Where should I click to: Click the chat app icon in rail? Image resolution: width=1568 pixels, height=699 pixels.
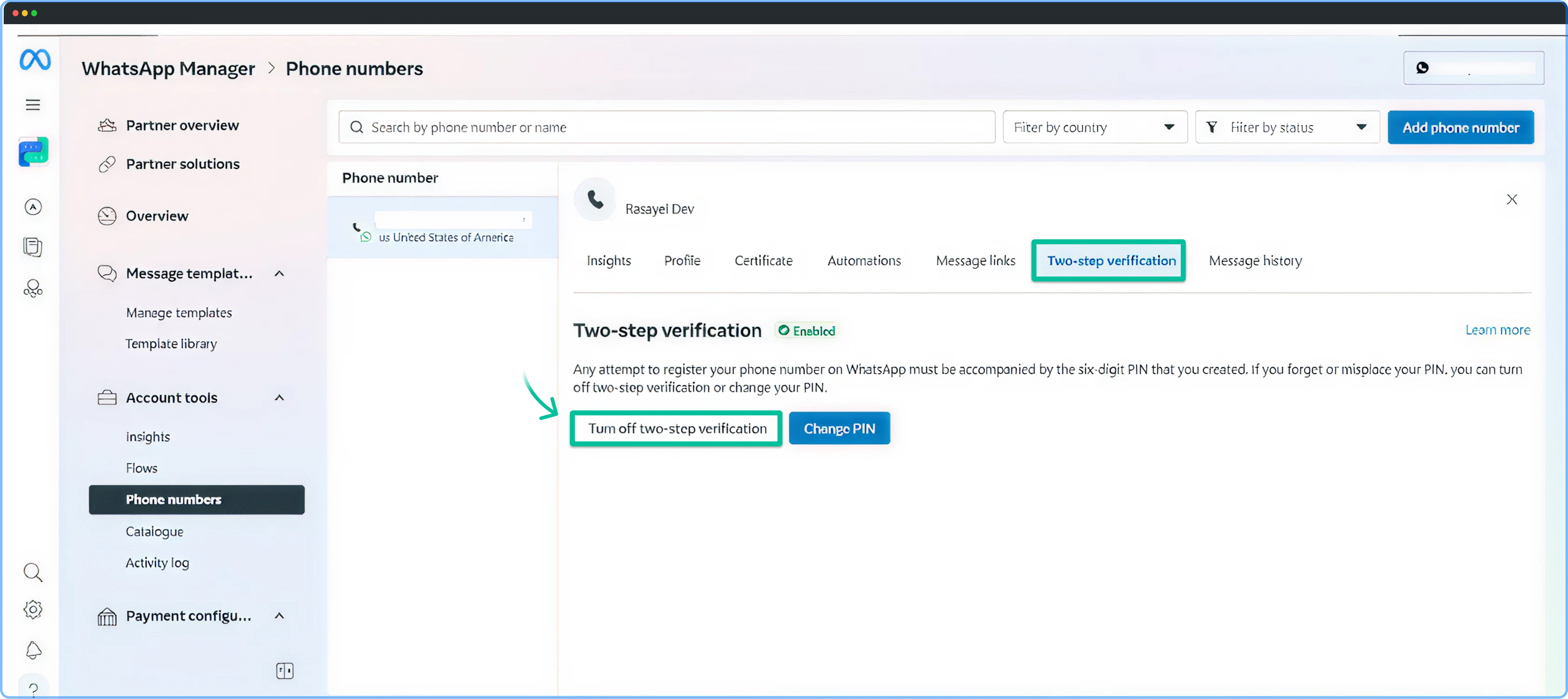click(33, 152)
